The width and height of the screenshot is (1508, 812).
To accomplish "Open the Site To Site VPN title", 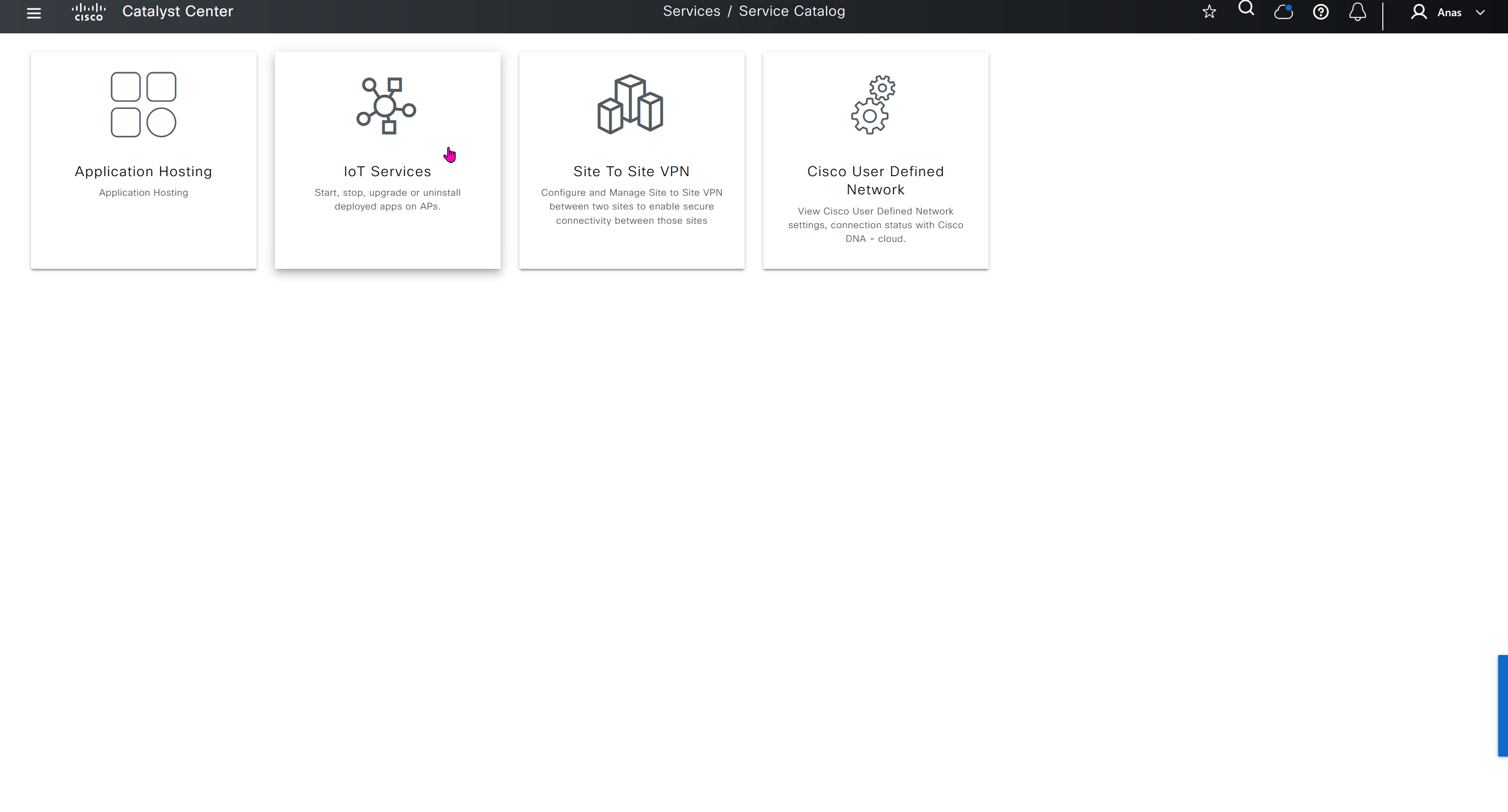I will point(631,171).
